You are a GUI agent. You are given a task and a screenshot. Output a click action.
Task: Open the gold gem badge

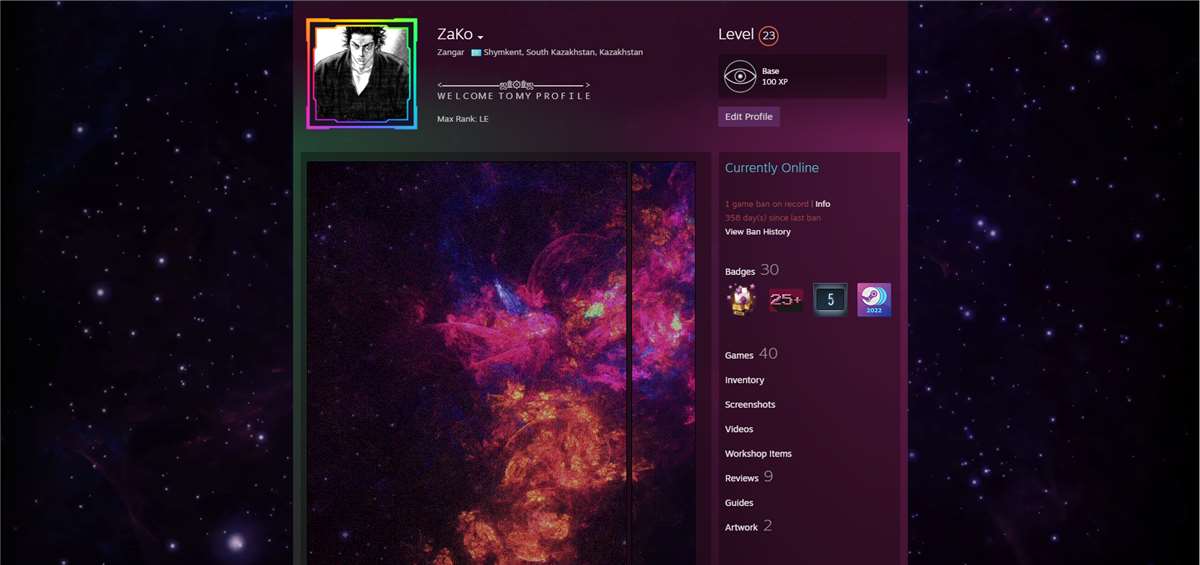741,300
